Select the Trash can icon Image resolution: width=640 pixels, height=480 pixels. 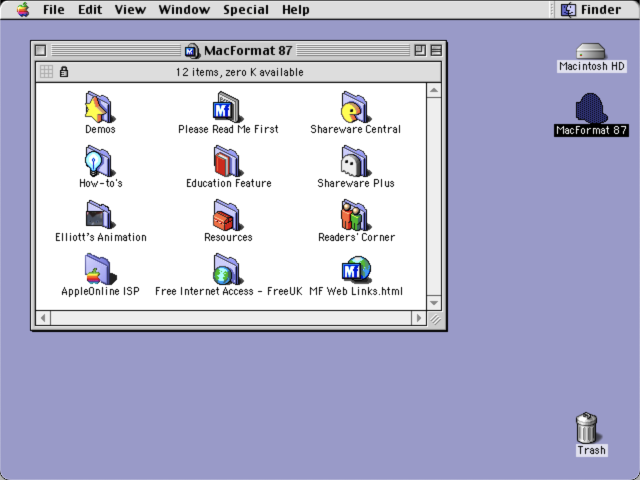tap(587, 428)
